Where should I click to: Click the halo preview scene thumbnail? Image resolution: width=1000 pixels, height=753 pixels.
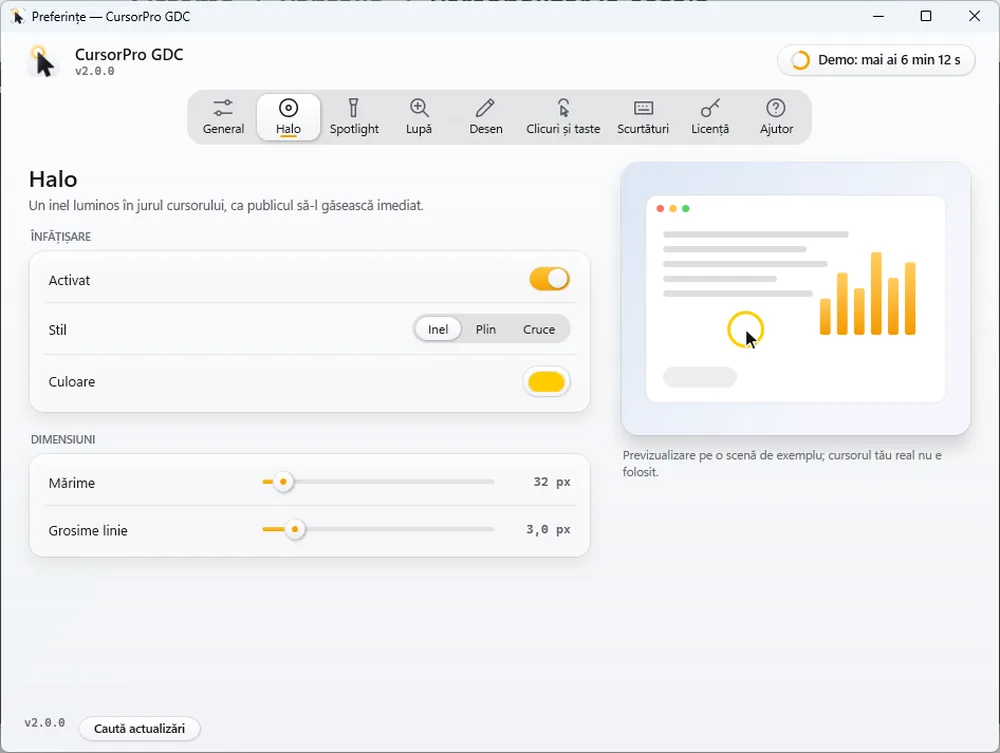pos(795,298)
